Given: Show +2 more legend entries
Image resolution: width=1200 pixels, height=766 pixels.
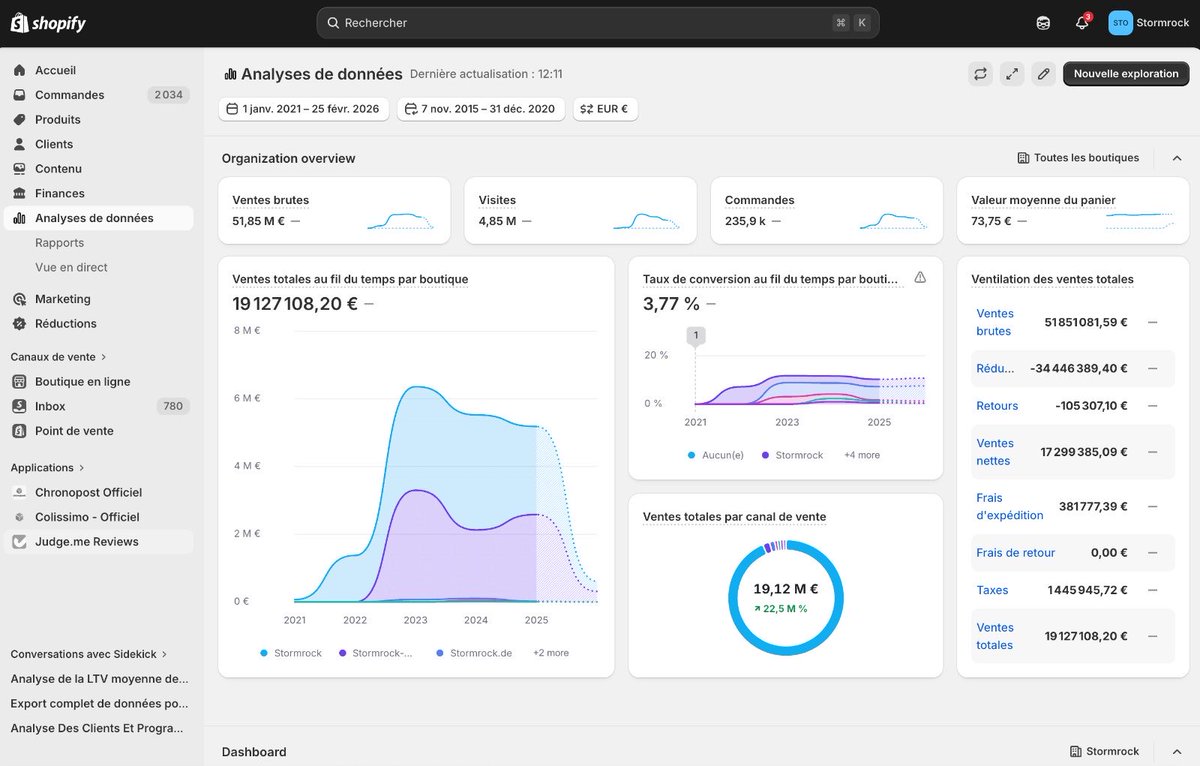Looking at the screenshot, I should tap(551, 653).
